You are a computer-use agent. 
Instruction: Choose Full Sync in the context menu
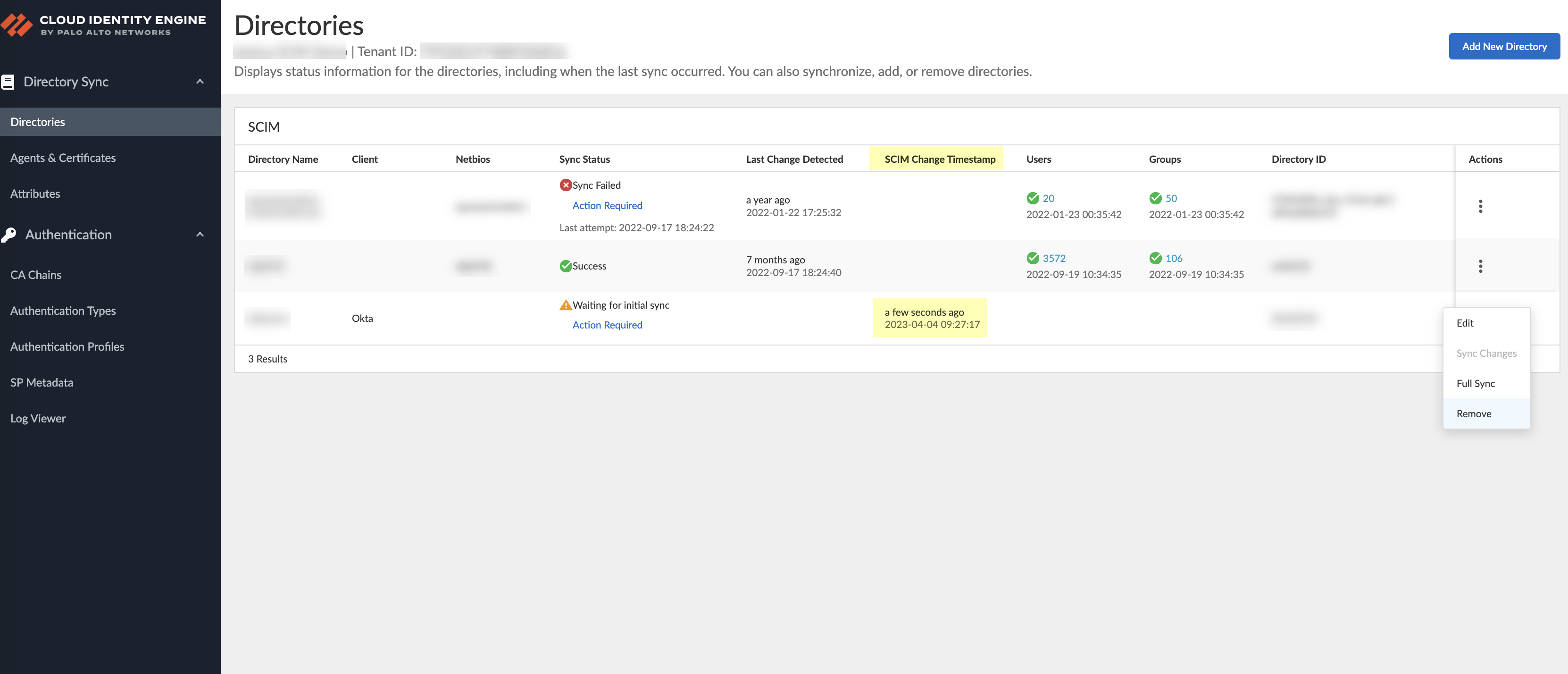click(1475, 383)
